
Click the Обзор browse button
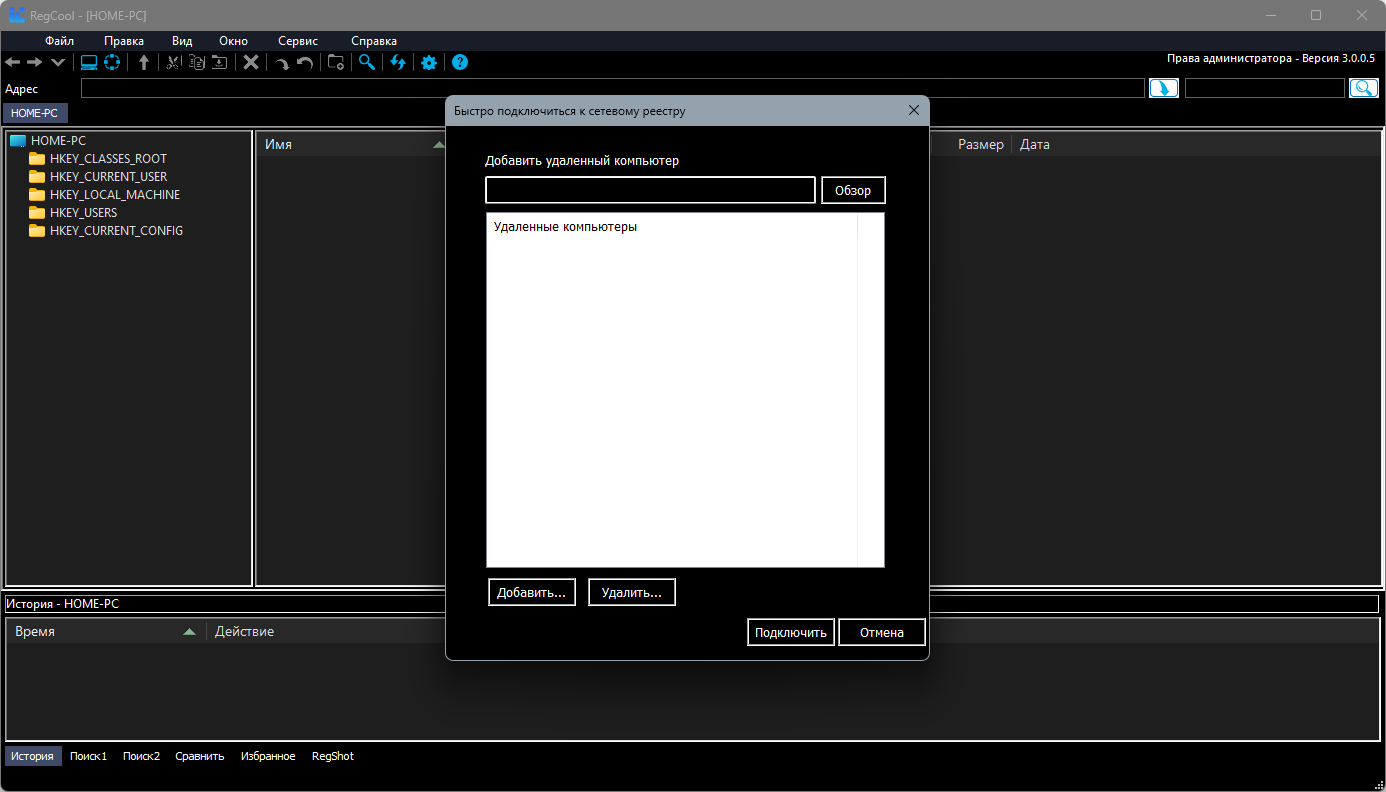pyautogui.click(x=853, y=191)
